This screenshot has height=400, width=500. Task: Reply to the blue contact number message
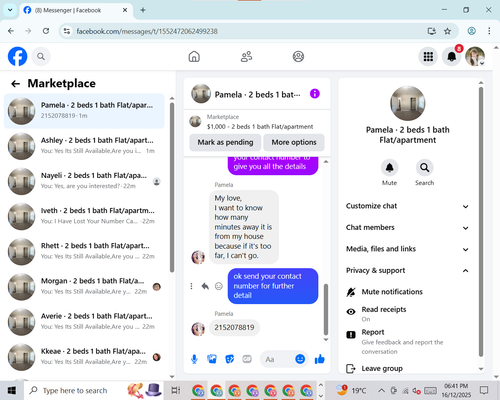205,286
